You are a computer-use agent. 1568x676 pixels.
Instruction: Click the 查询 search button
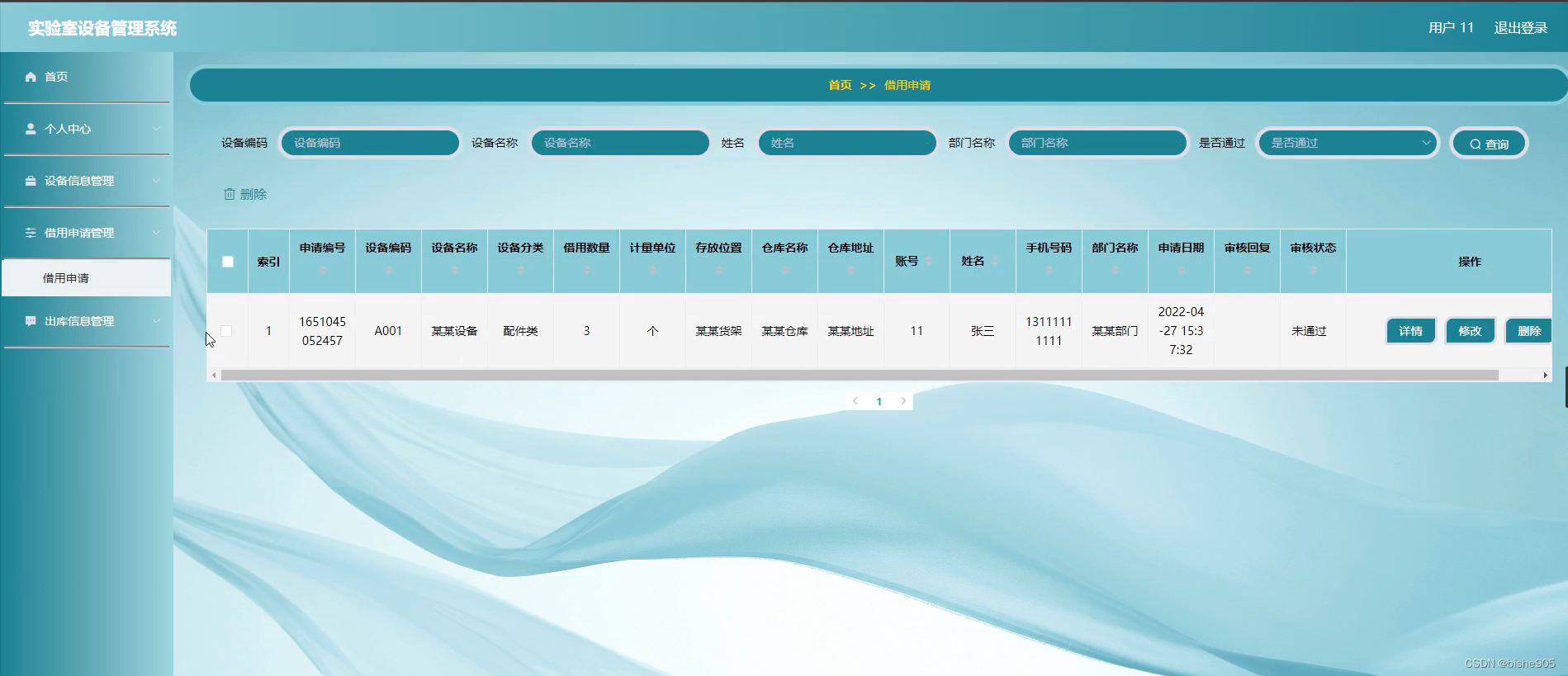pyautogui.click(x=1489, y=144)
